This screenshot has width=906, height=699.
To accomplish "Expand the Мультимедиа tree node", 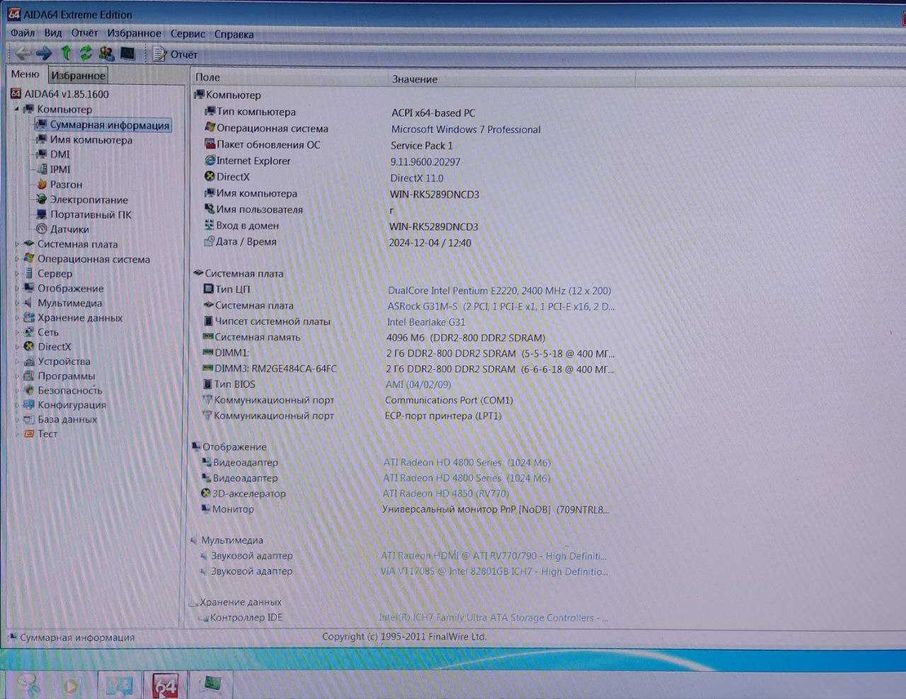I will [17, 303].
